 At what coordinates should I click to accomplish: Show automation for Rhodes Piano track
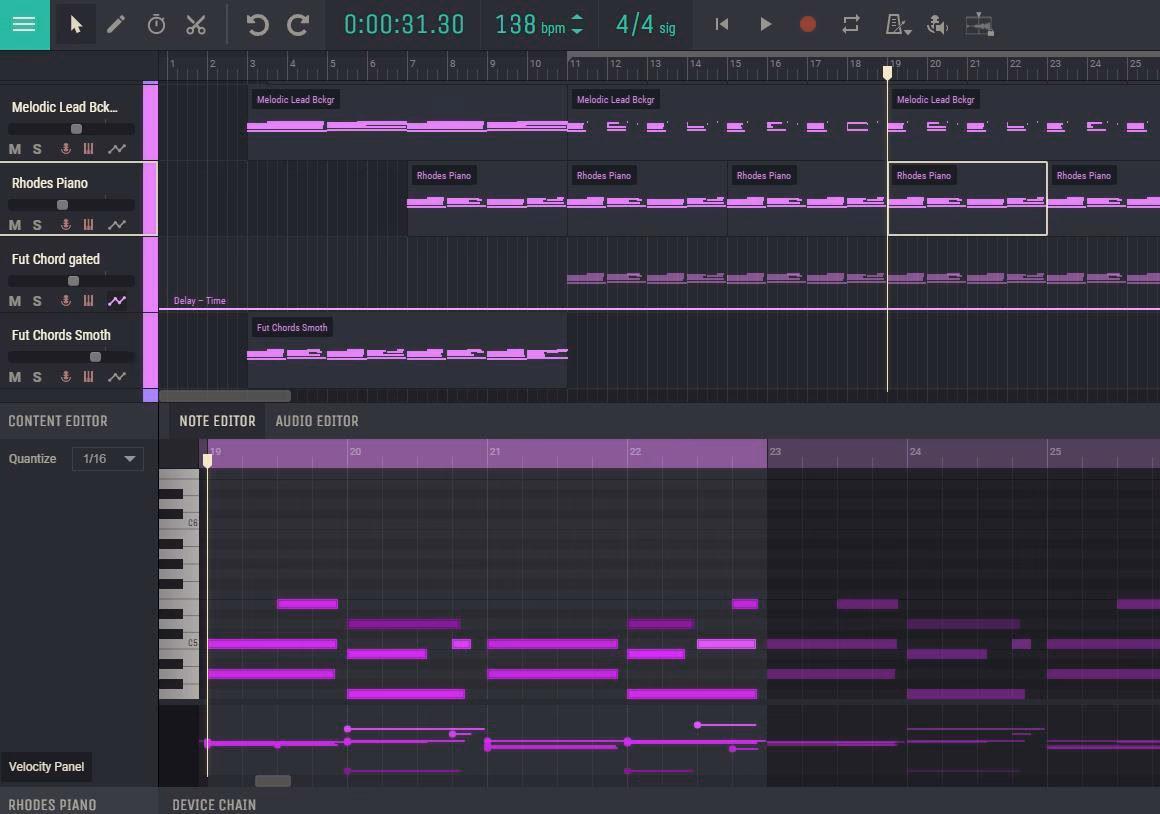coord(117,225)
